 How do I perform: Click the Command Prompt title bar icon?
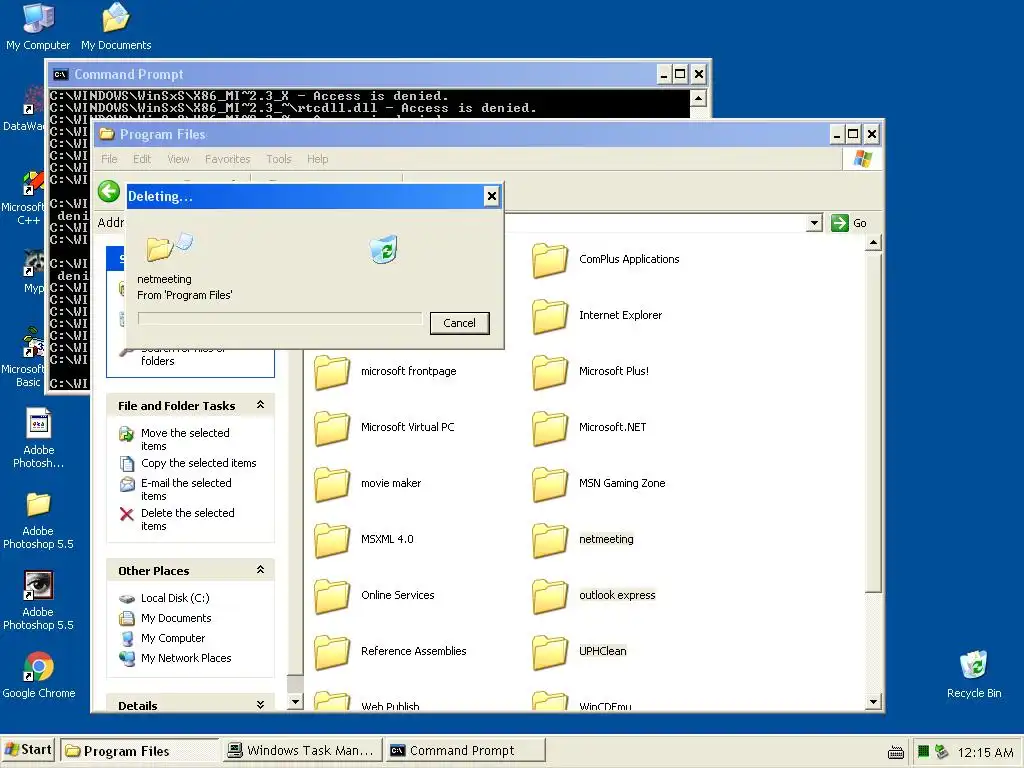click(x=61, y=74)
